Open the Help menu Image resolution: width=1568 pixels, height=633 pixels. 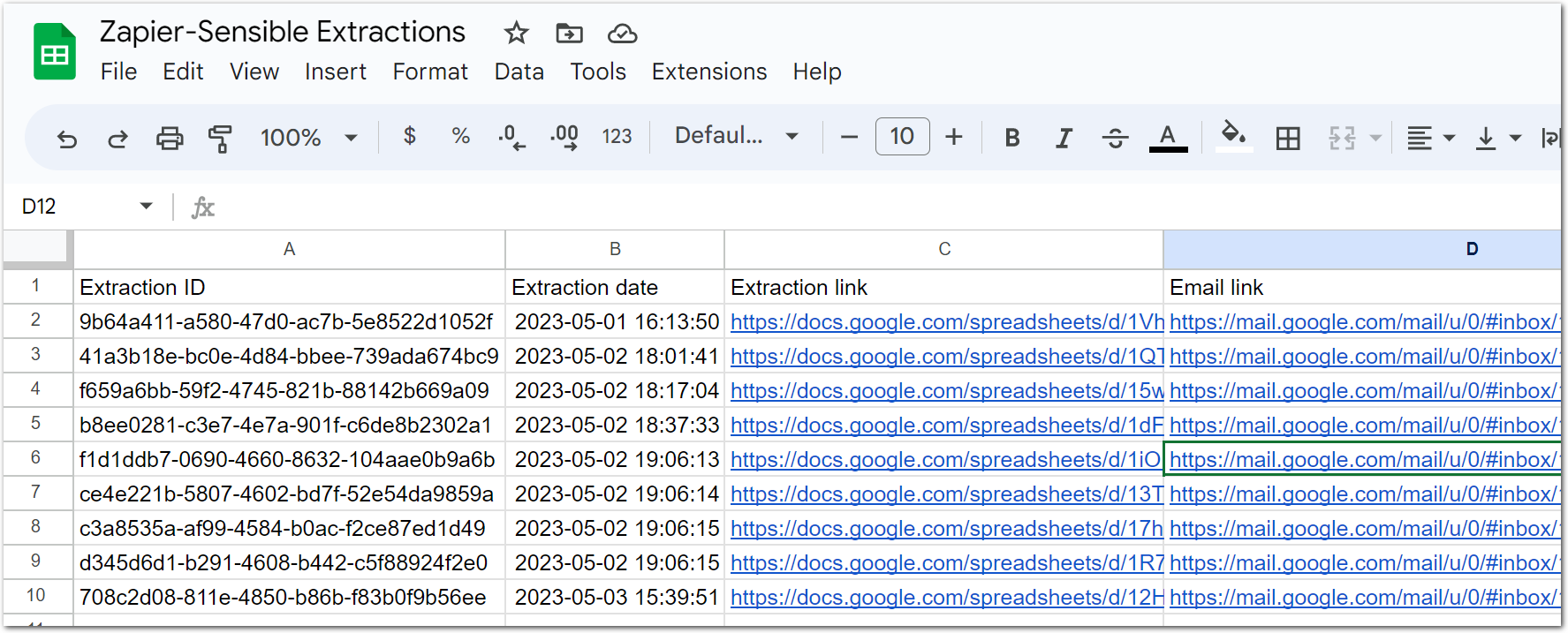[x=817, y=72]
